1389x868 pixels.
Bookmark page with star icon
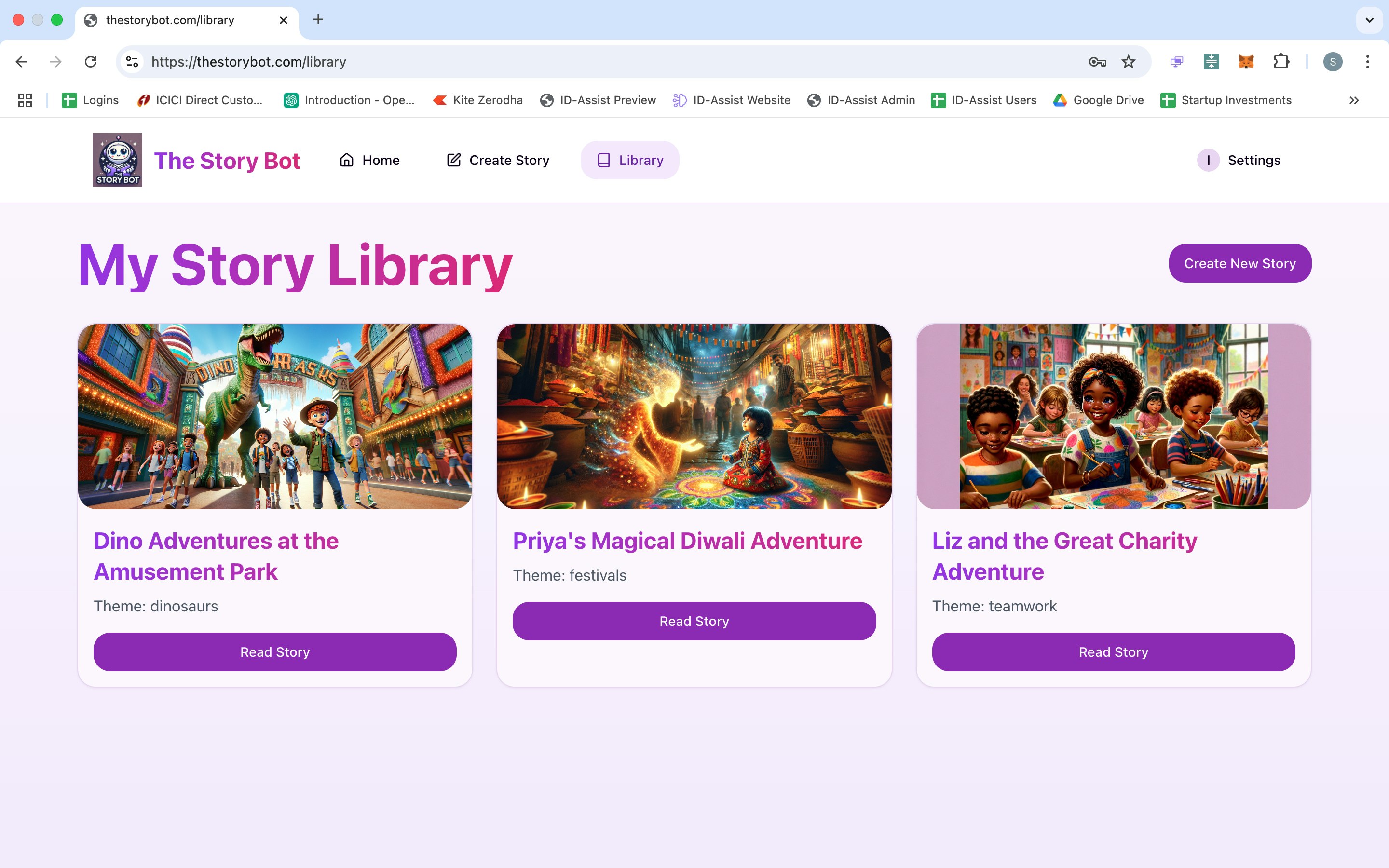[x=1128, y=61]
